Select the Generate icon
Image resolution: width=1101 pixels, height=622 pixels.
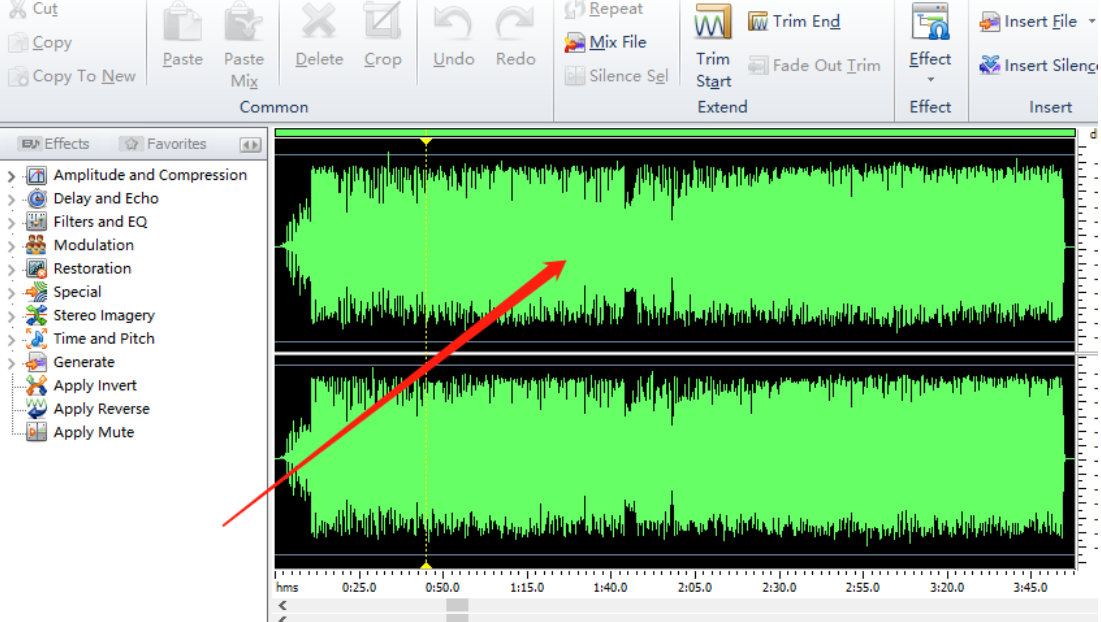coord(37,362)
